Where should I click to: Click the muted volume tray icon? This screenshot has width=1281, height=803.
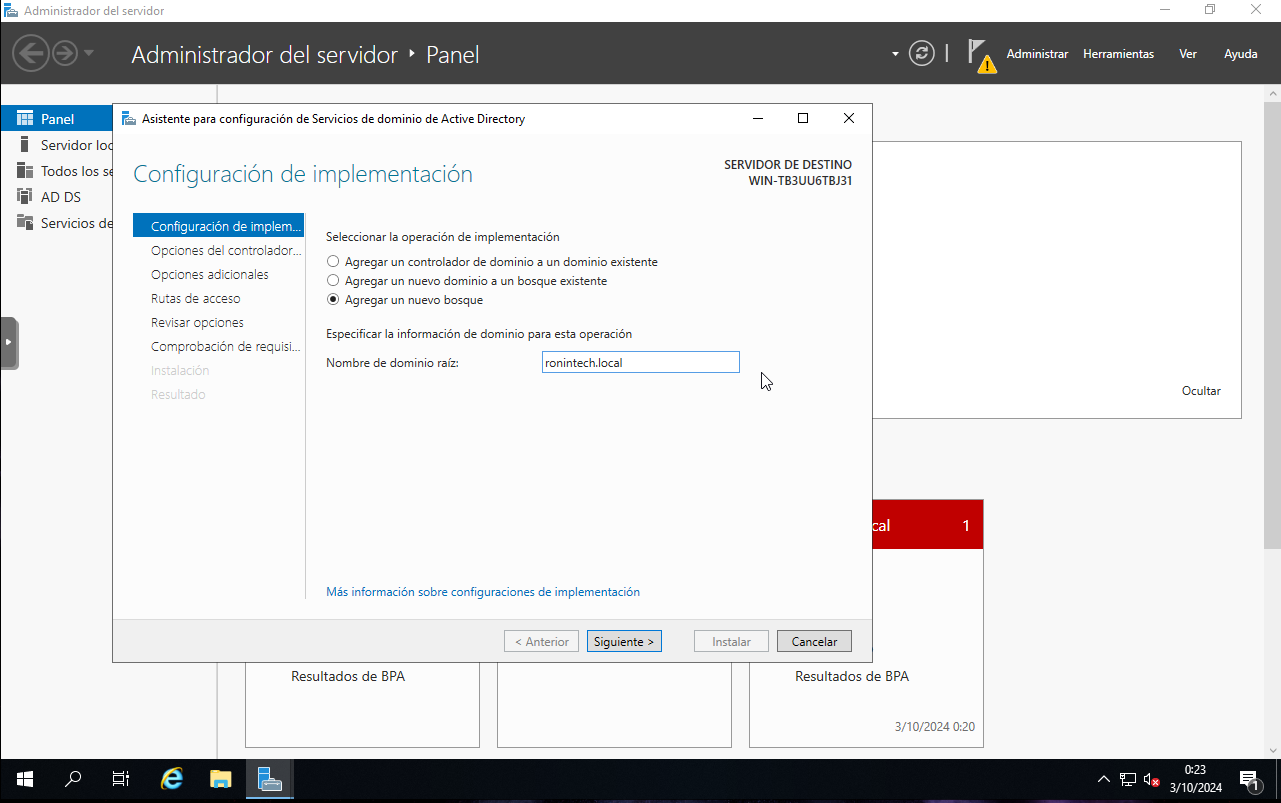tap(1151, 779)
